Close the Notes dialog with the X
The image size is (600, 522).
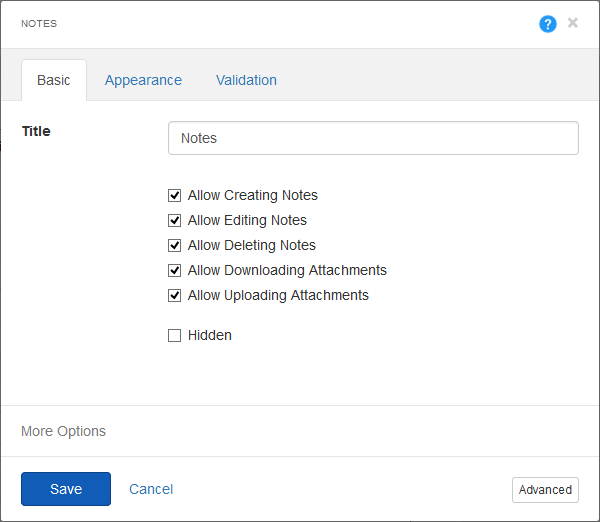(x=572, y=23)
